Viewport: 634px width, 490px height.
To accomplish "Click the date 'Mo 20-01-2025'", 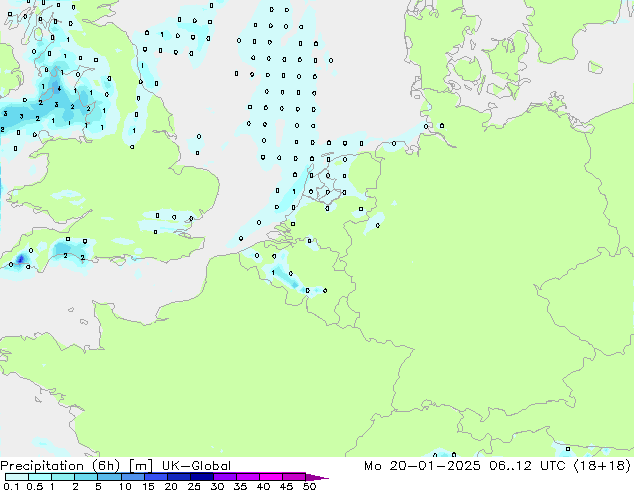I will click(x=422, y=466).
